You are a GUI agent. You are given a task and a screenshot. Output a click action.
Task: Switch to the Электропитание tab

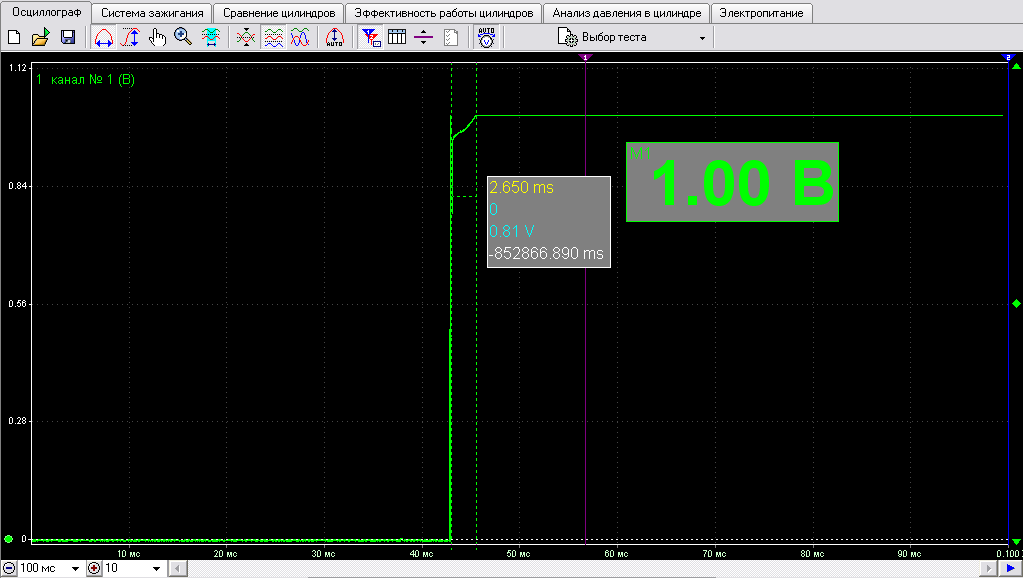coord(761,13)
